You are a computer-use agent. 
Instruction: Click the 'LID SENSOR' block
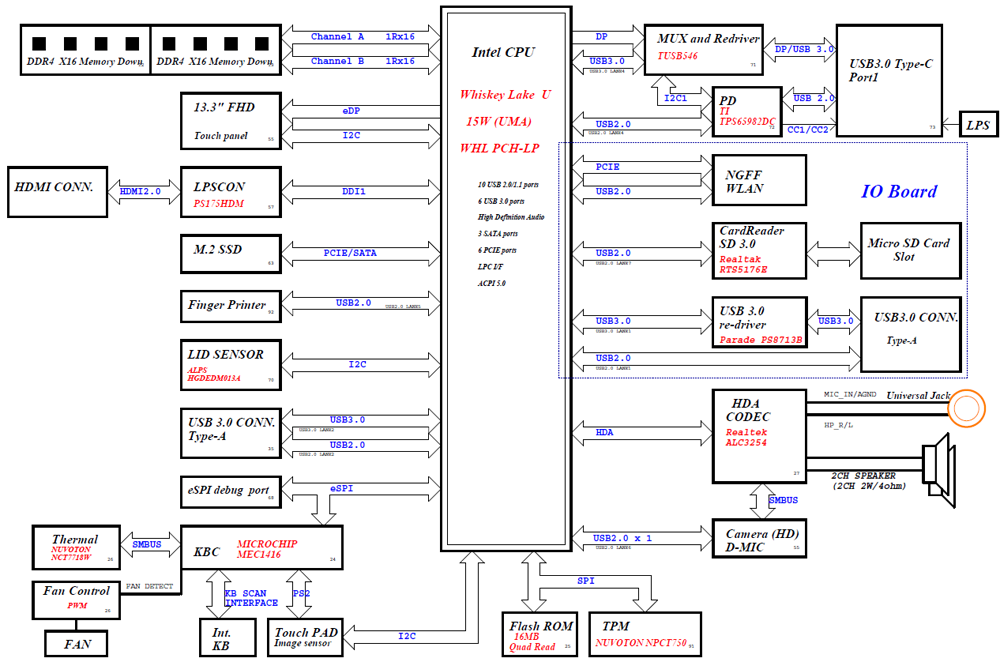point(231,365)
